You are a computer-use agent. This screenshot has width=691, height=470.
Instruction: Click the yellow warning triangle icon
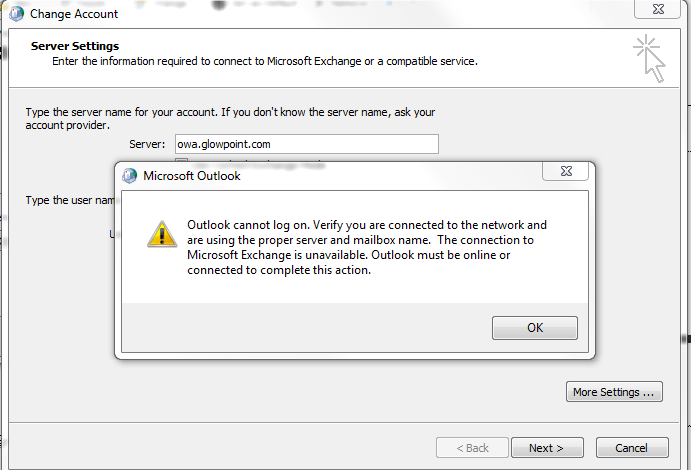point(161,234)
